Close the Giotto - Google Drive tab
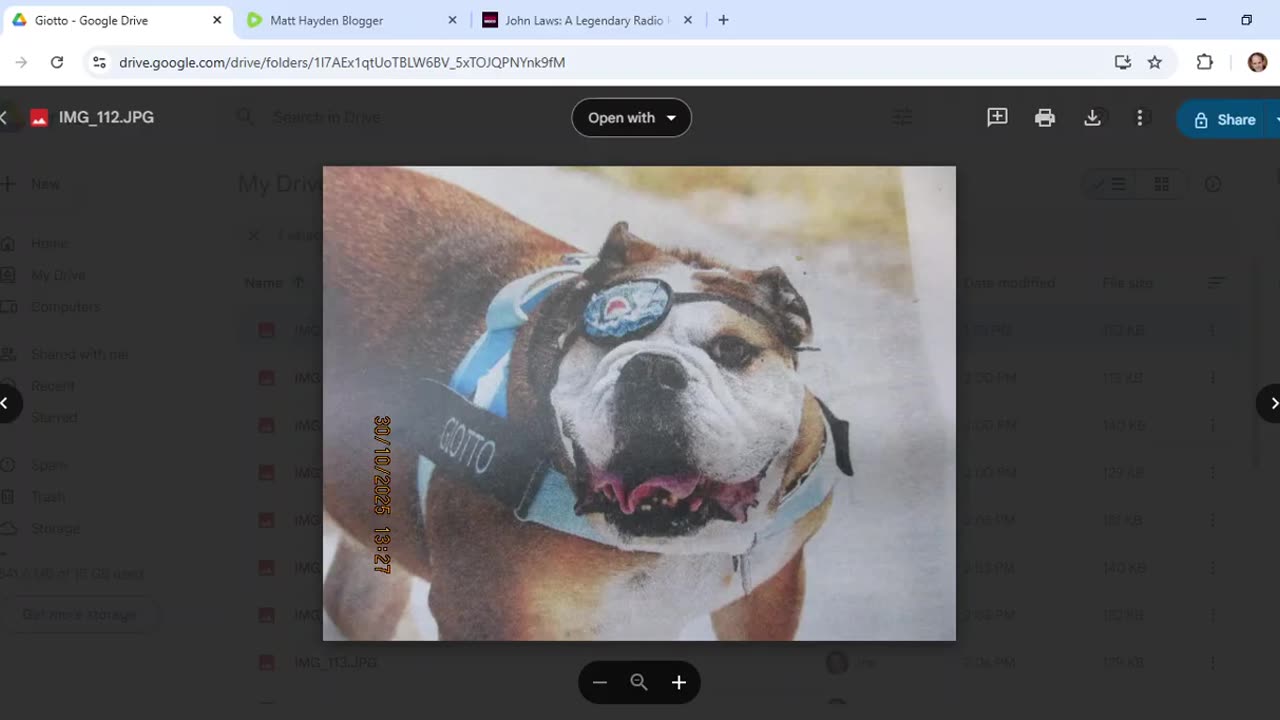The width and height of the screenshot is (1280, 720). pyautogui.click(x=217, y=20)
